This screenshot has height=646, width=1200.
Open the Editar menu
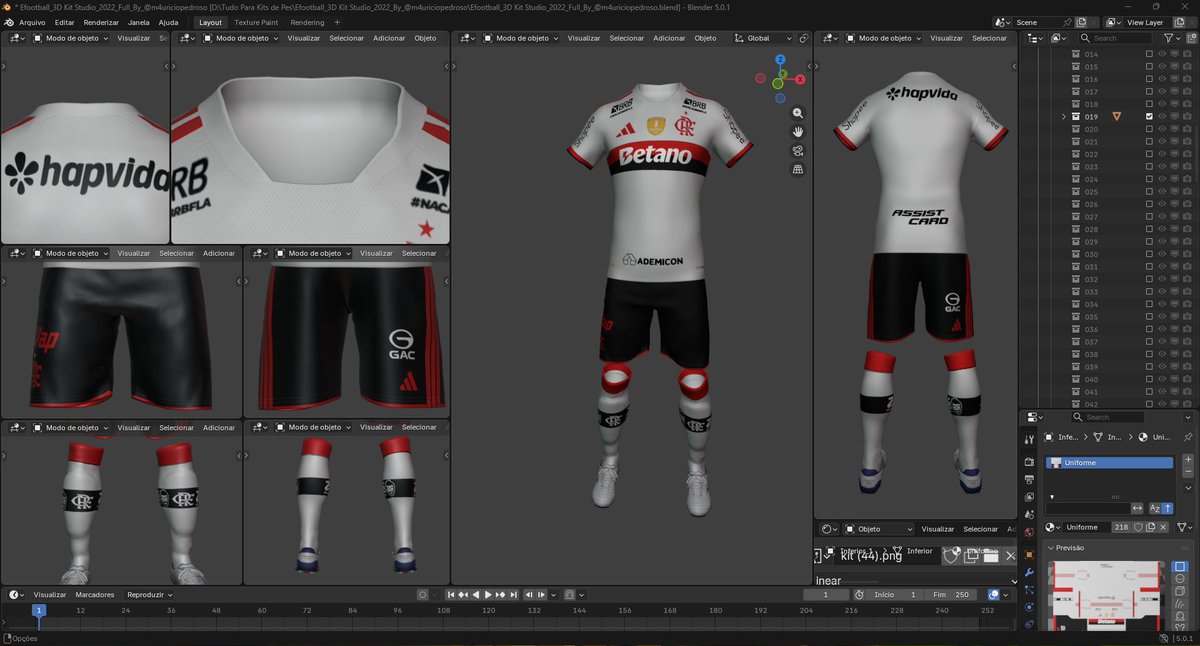coord(64,22)
